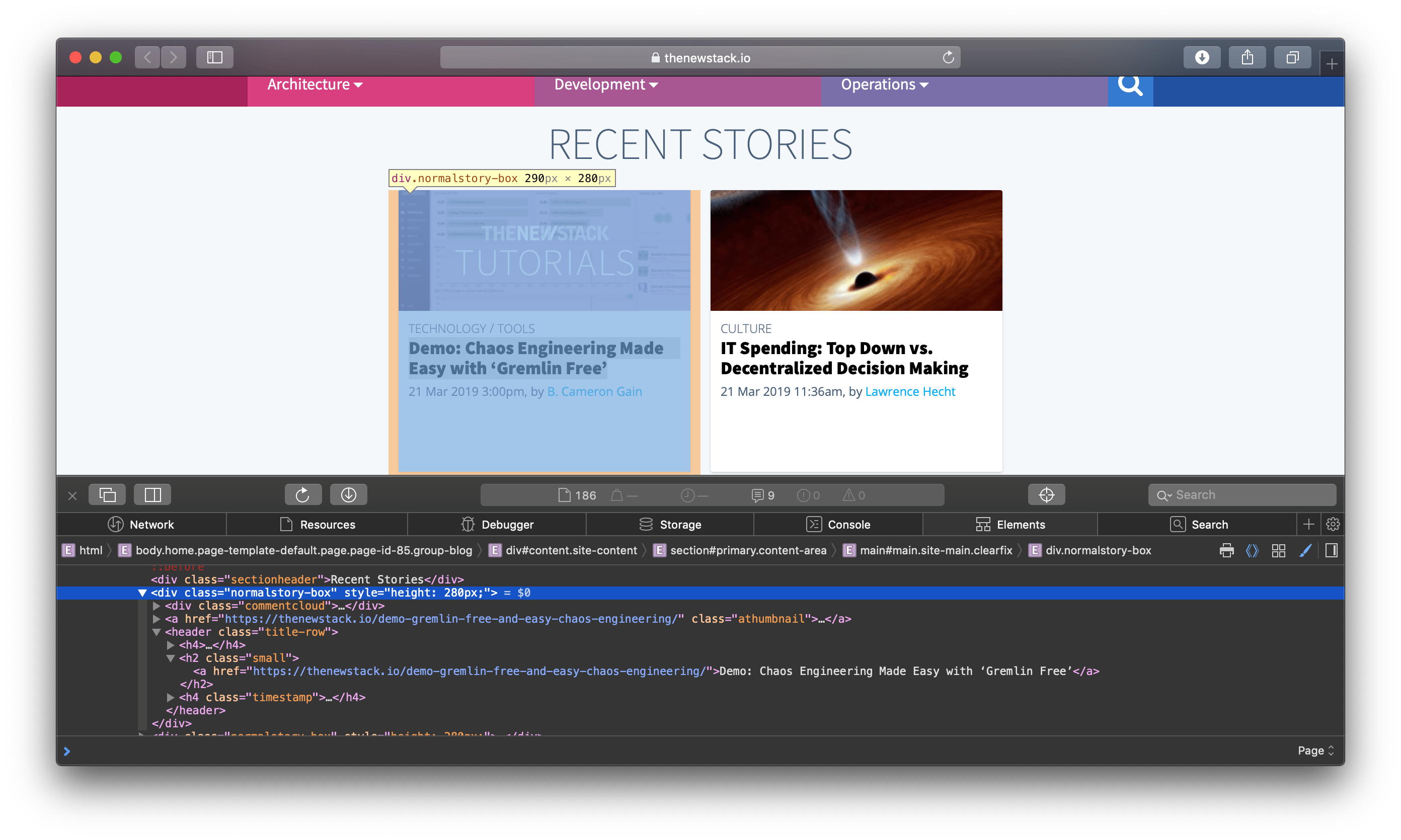Toggle paint flashing with the brush icon
Viewport: 1401px width, 840px height.
pyautogui.click(x=1305, y=550)
